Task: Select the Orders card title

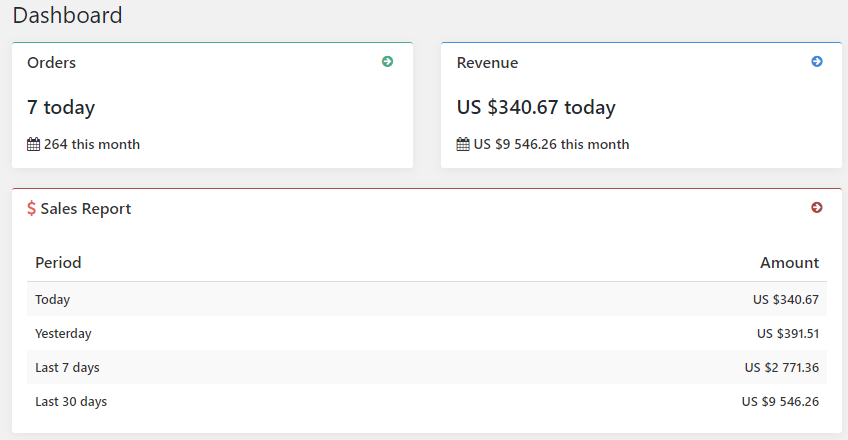Action: tap(51, 63)
